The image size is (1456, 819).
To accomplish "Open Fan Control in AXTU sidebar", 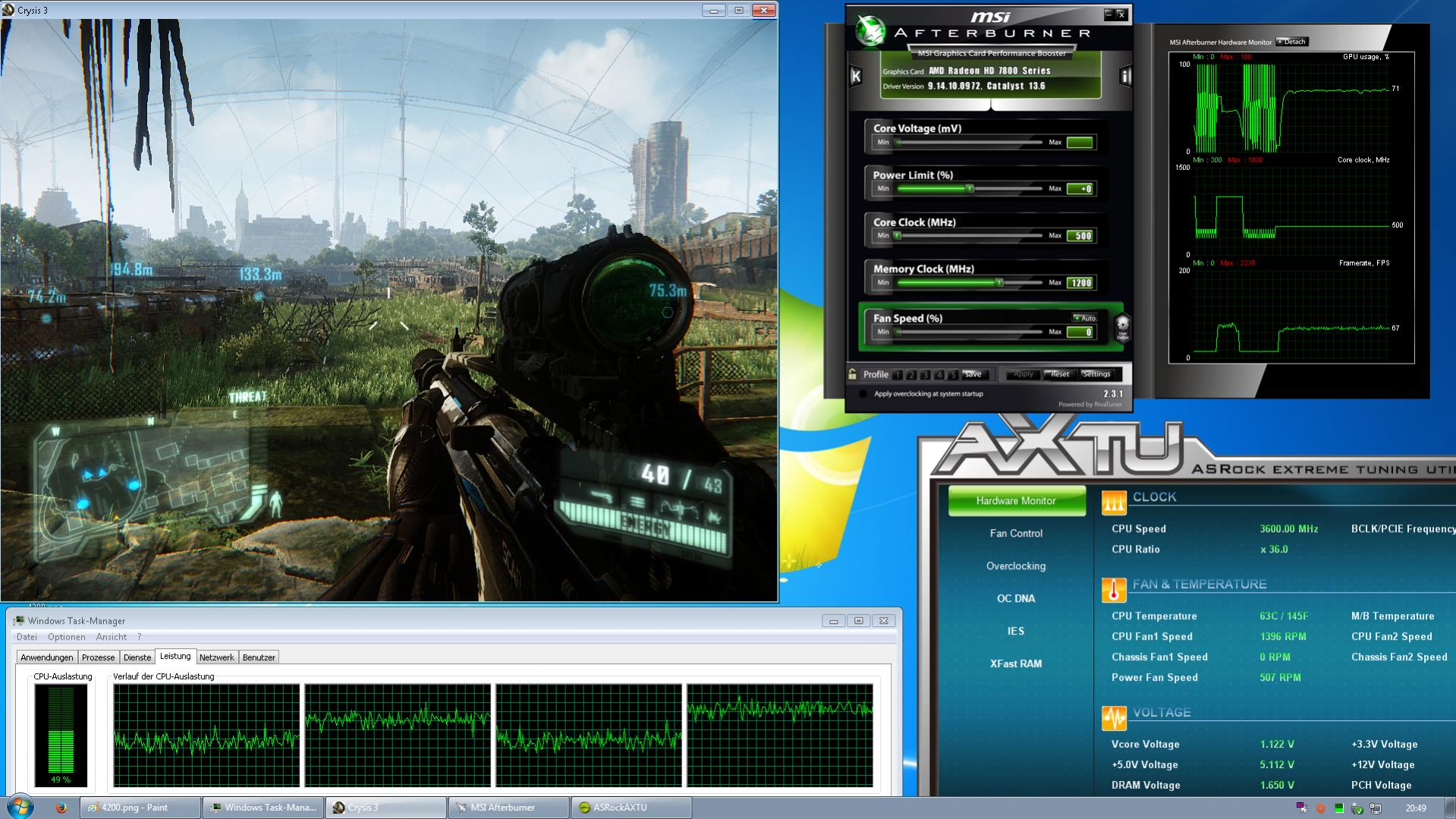I will (x=1016, y=534).
